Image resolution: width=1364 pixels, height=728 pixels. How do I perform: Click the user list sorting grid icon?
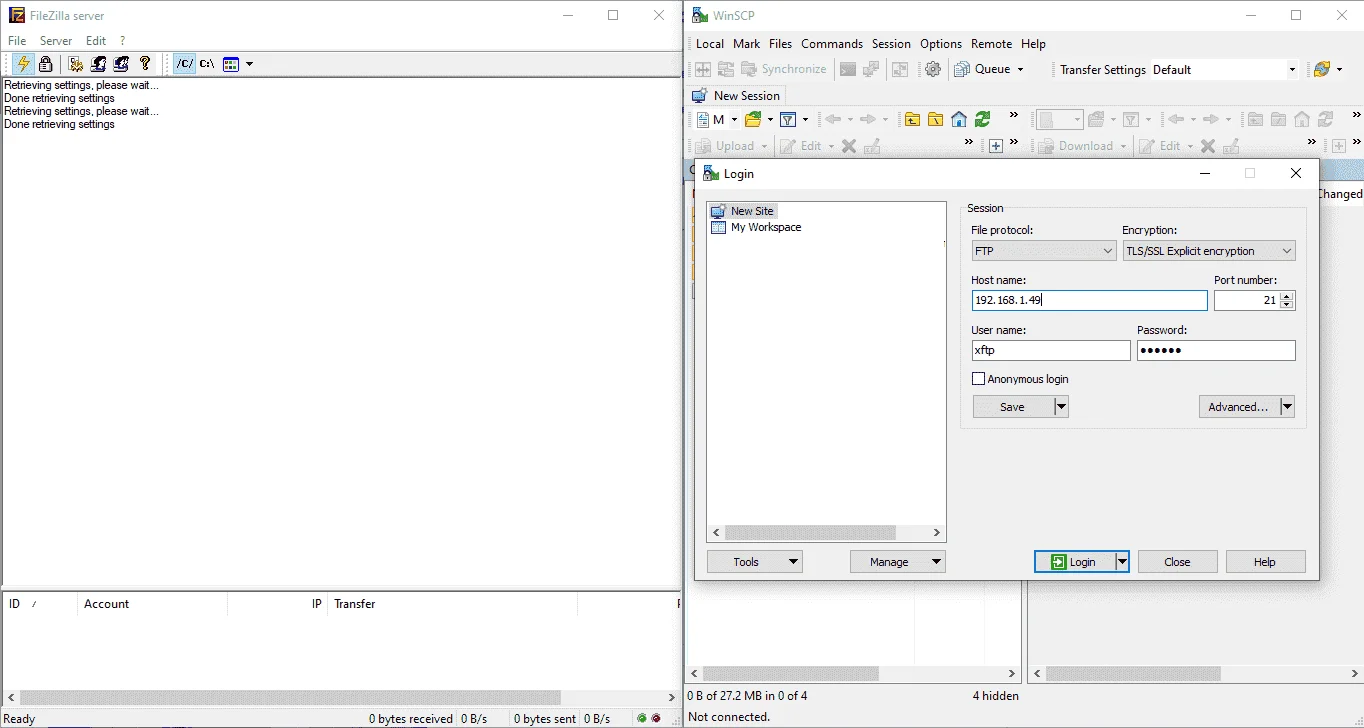pyautogui.click(x=231, y=64)
